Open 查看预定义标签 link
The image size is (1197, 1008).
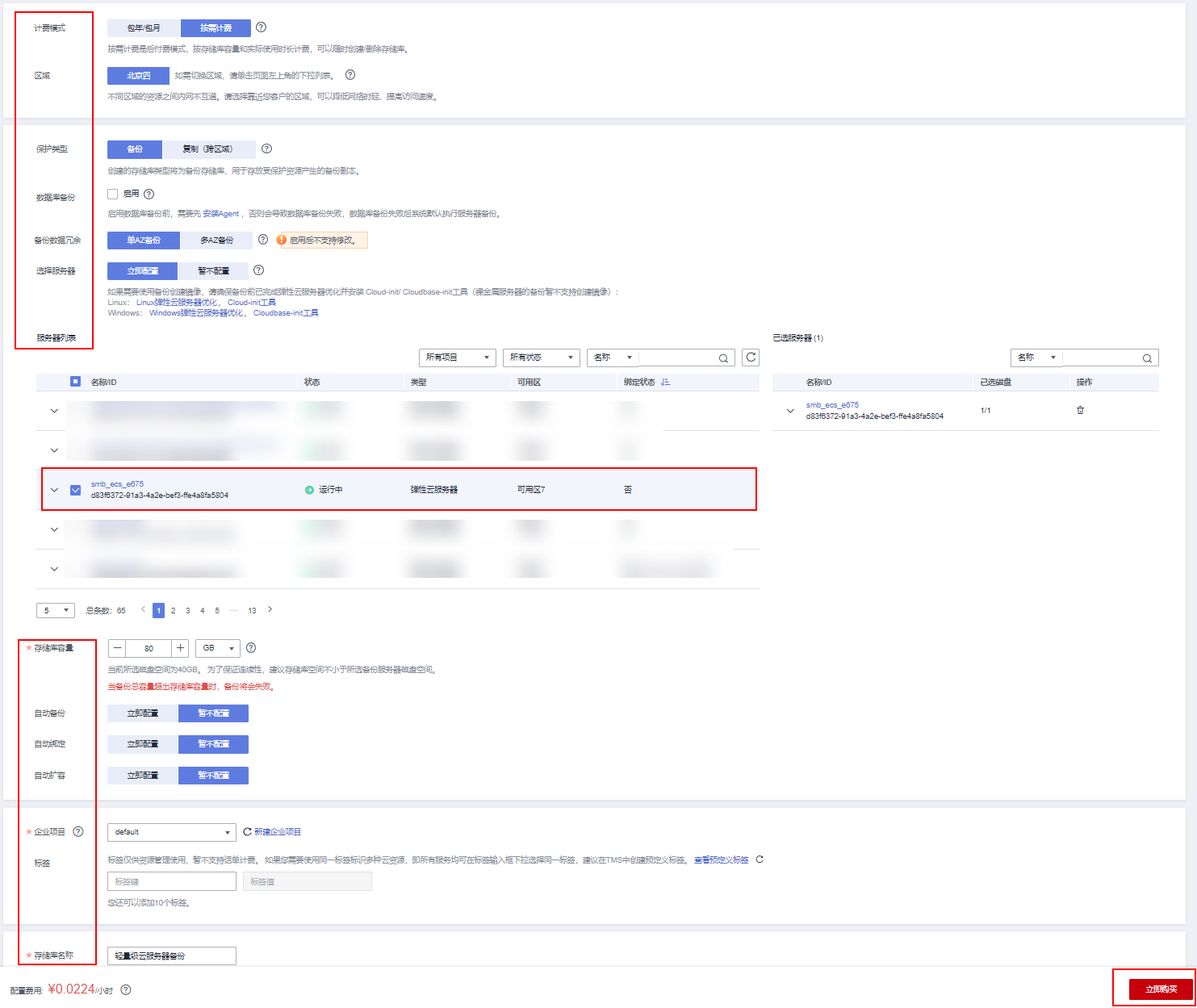[722, 860]
